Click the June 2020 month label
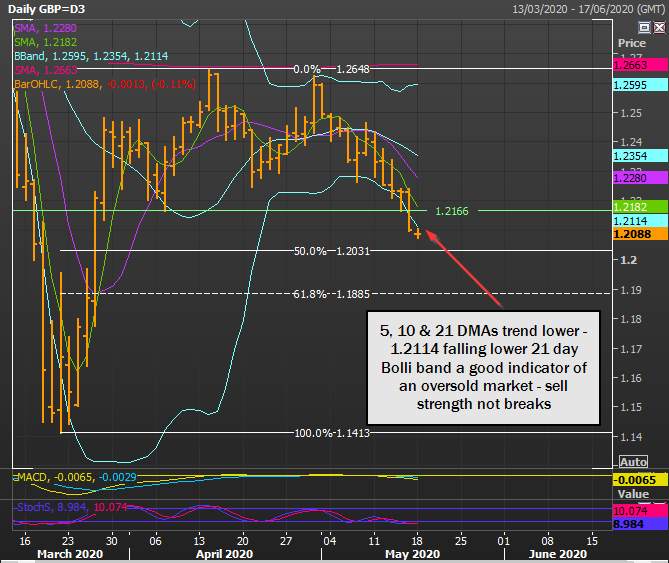This screenshot has width=669, height=563. [x=557, y=554]
